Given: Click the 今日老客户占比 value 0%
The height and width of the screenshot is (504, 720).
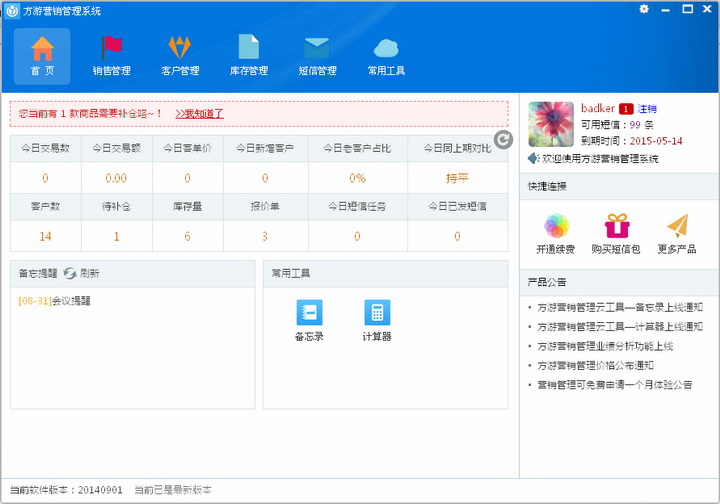Looking at the screenshot, I should [357, 178].
